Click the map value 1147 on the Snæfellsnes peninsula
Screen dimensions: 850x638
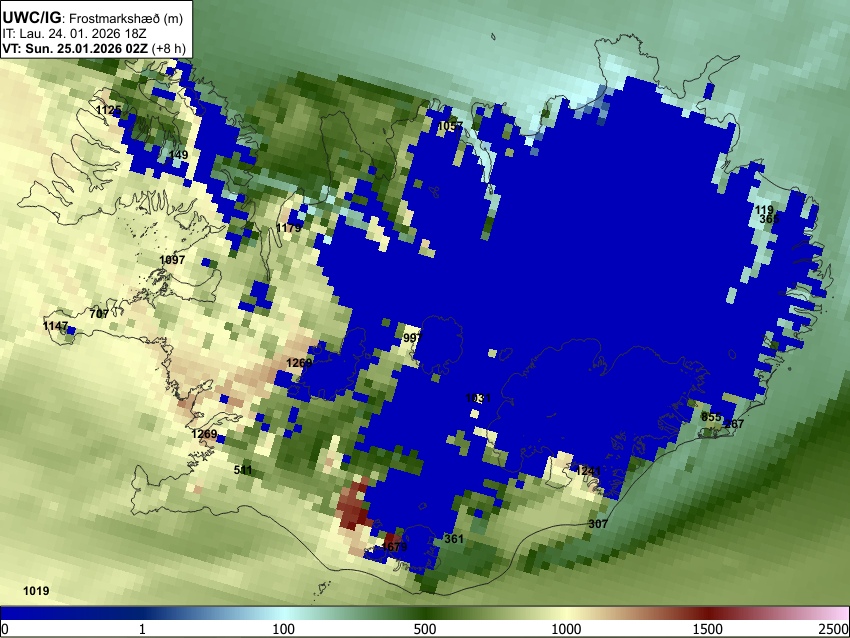pyautogui.click(x=55, y=326)
